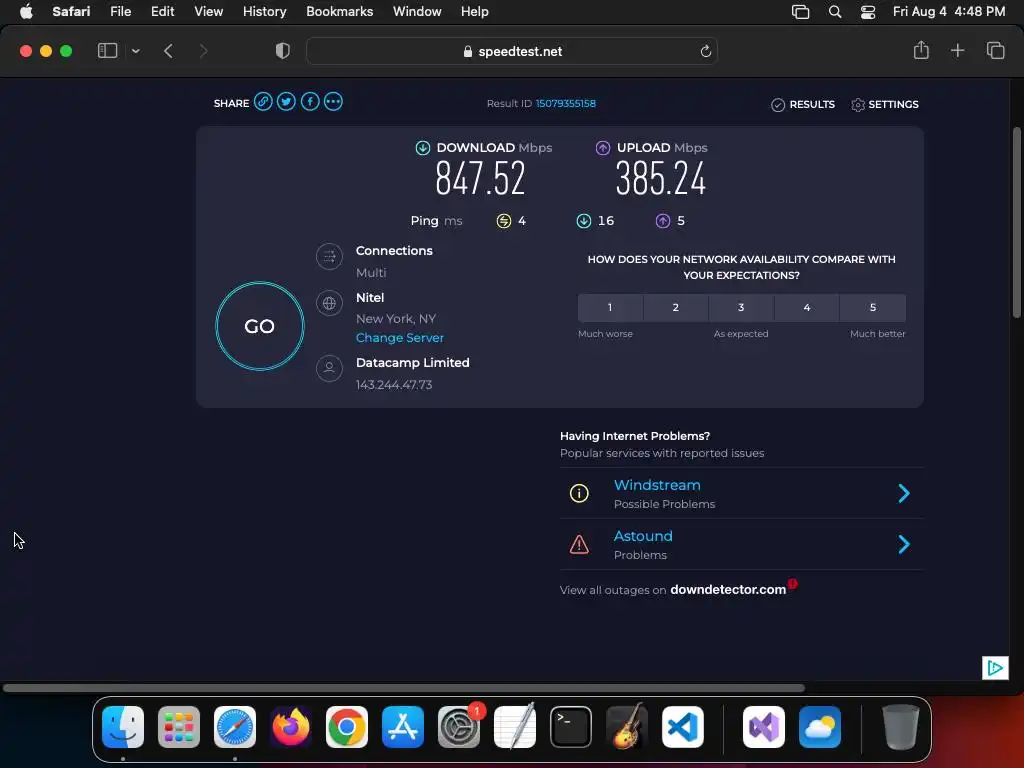Open the History menu
Screen dimensions: 1024x768
coord(264,12)
